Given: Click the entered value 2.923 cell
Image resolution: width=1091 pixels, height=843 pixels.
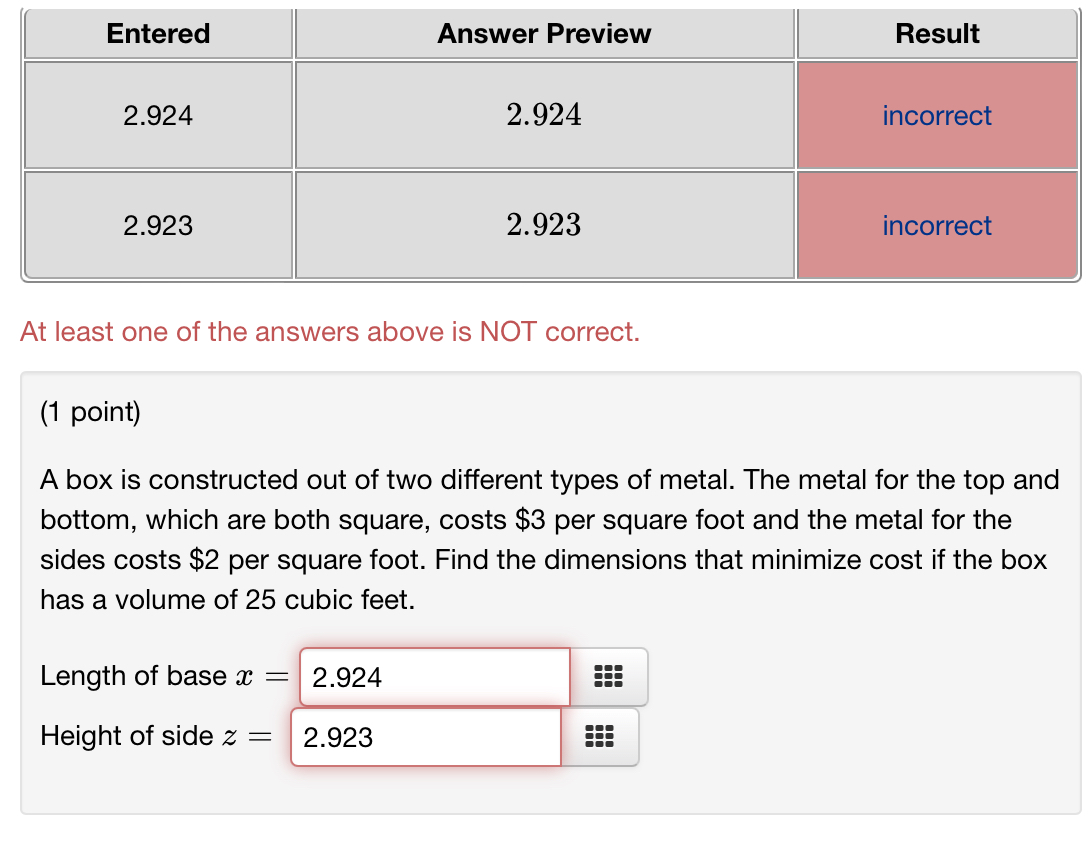Looking at the screenshot, I should pos(157,225).
